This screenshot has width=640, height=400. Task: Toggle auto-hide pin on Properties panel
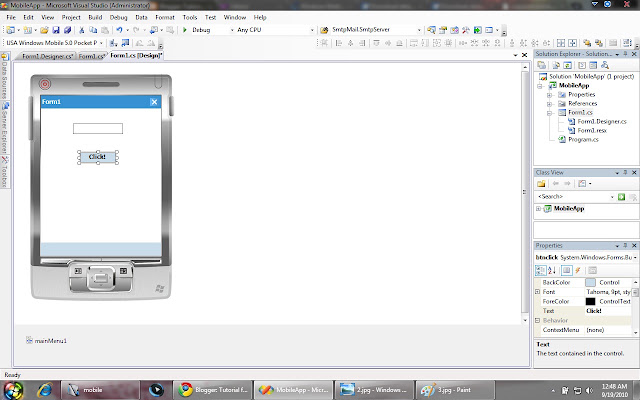tap(625, 245)
